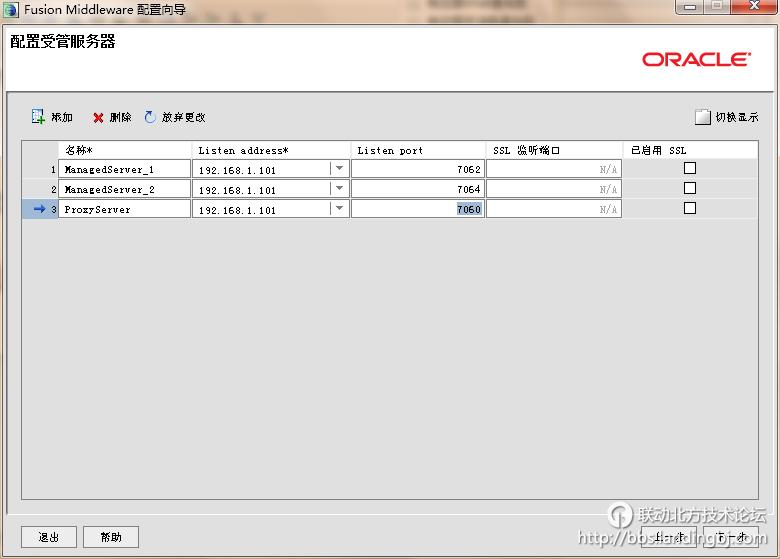Click SSL listen port field for ProxyServer

[554, 209]
